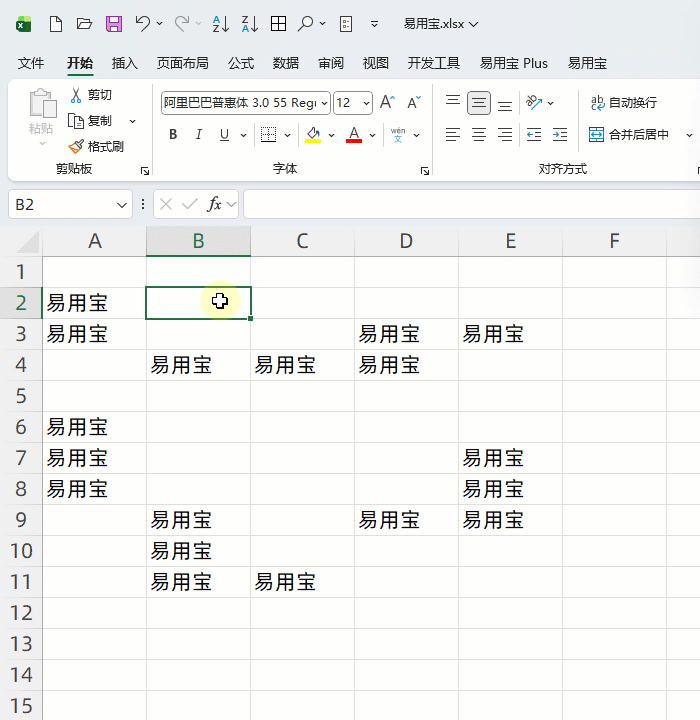This screenshot has width=700, height=720.
Task: Open the font name dropdown
Action: coord(323,103)
